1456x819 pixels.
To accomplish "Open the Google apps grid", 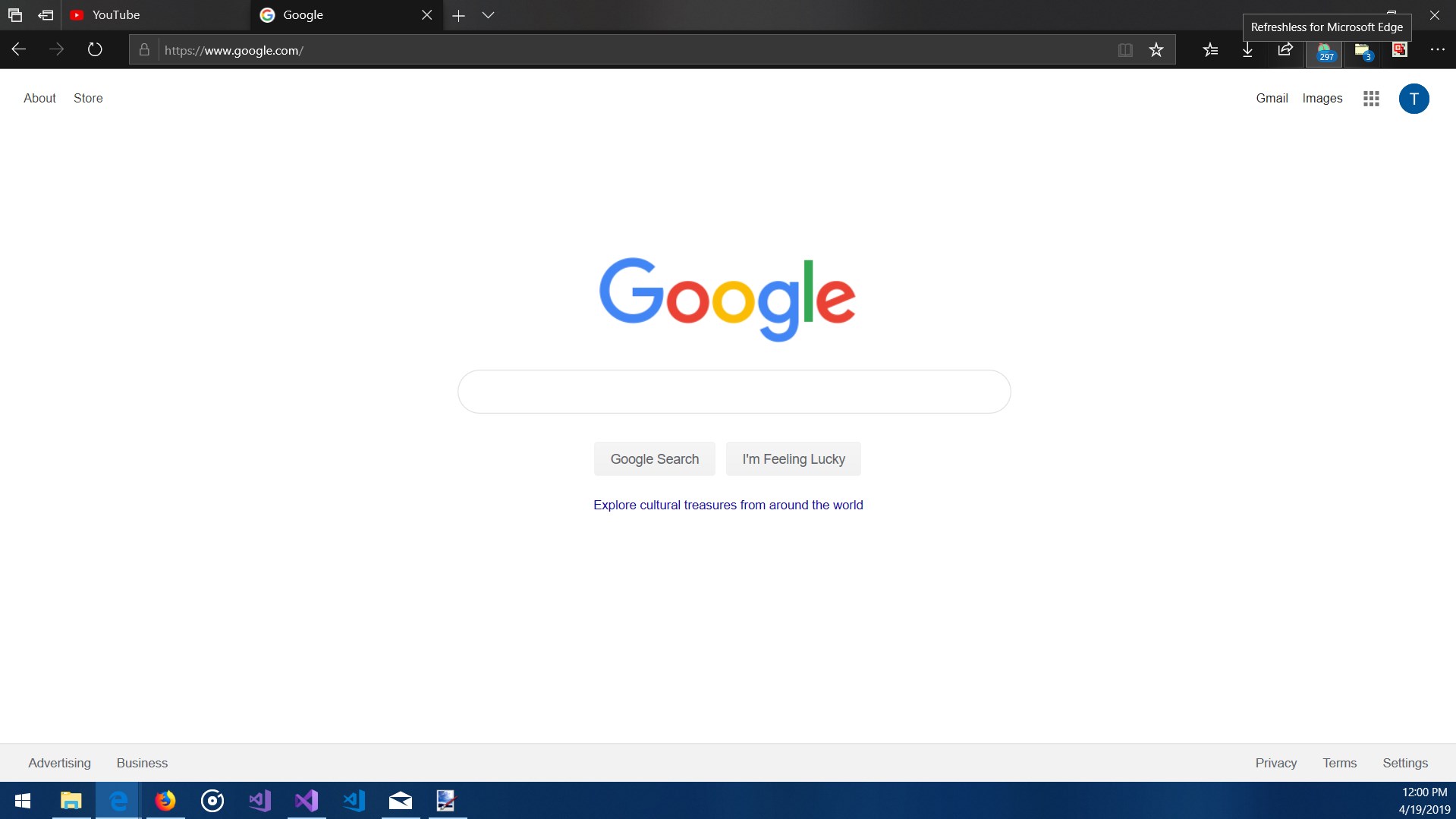I will tap(1371, 99).
